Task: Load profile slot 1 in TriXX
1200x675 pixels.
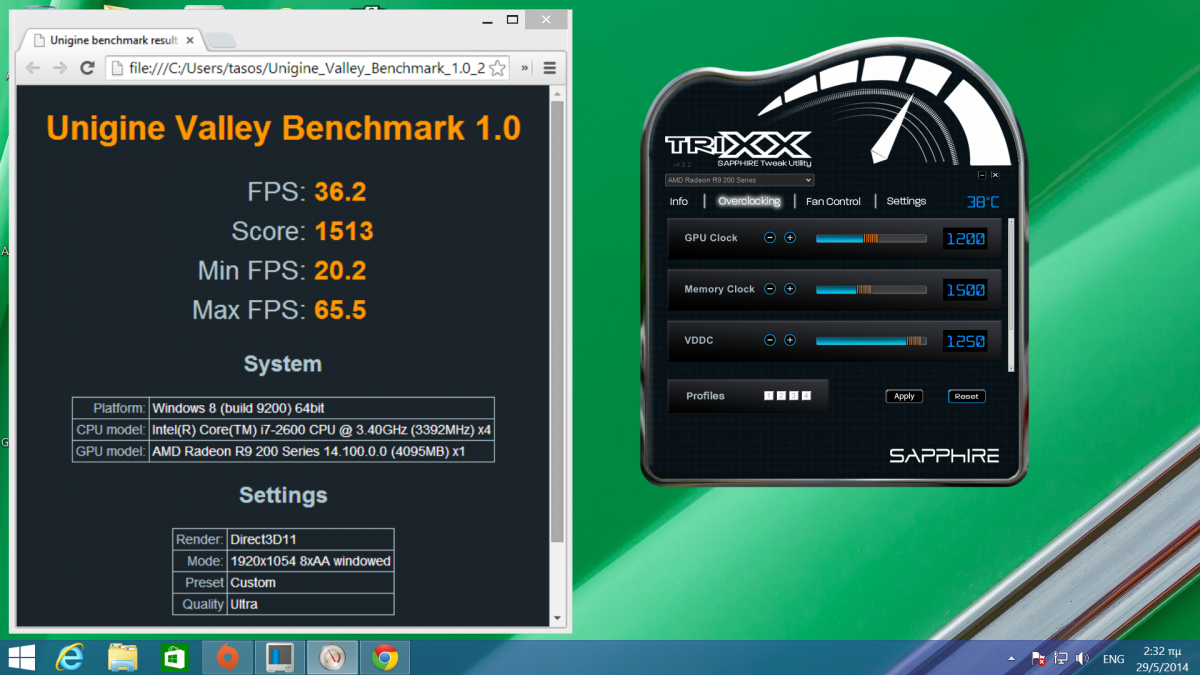Action: click(768, 396)
